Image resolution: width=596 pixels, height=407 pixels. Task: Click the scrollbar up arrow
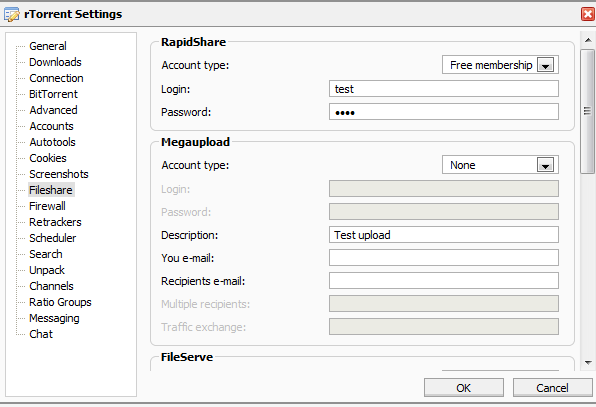pos(588,40)
